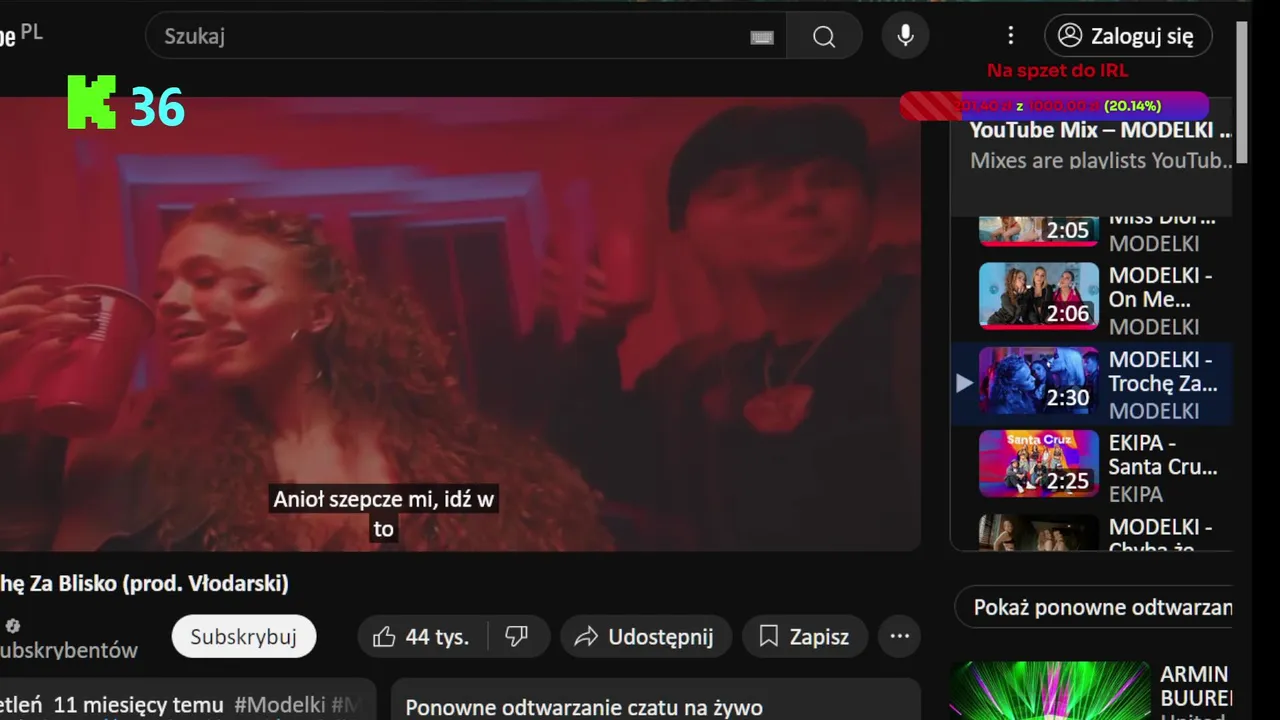Viewport: 1280px width, 720px height.
Task: Open more actions ellipsis next to Zapisz
Action: [899, 637]
